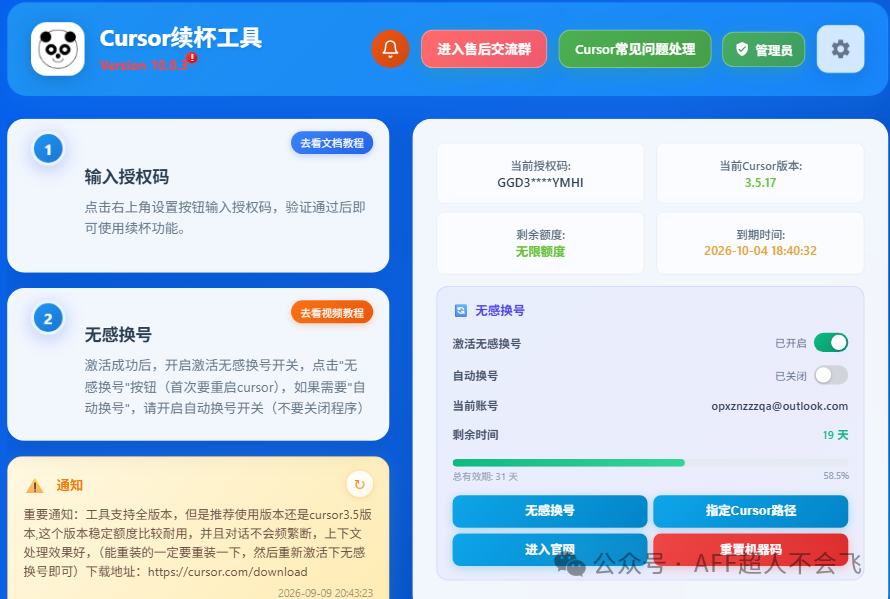Viewport: 890px width, 599px height.
Task: Click the Cursor version value 3.5.17
Action: tap(760, 183)
